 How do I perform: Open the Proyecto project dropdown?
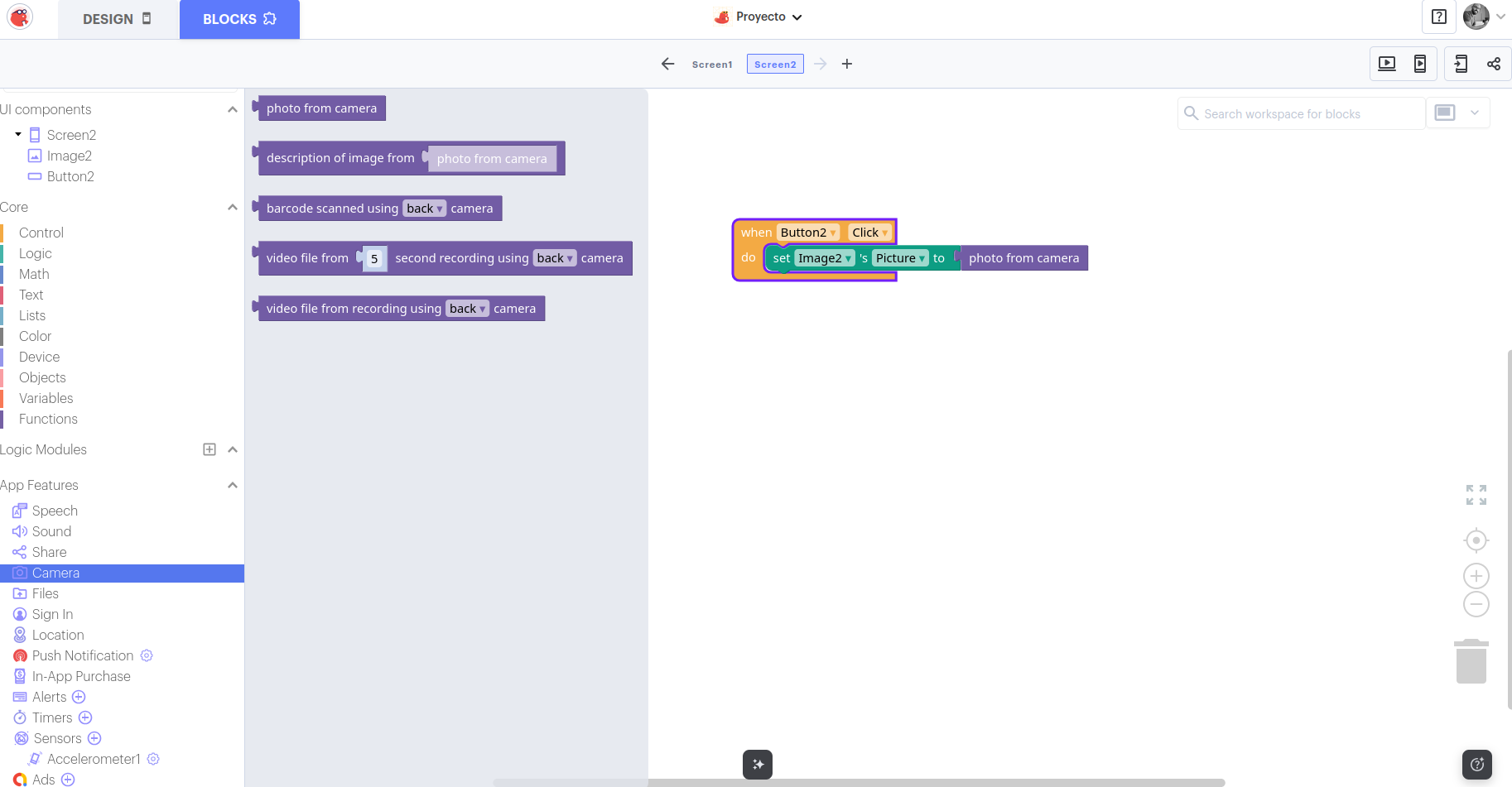pos(759,17)
